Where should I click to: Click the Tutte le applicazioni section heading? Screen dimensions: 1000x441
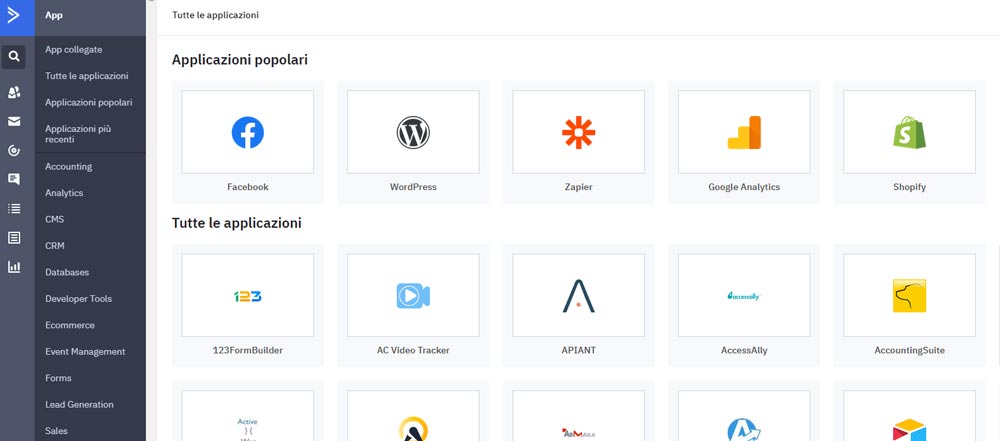[x=237, y=223]
